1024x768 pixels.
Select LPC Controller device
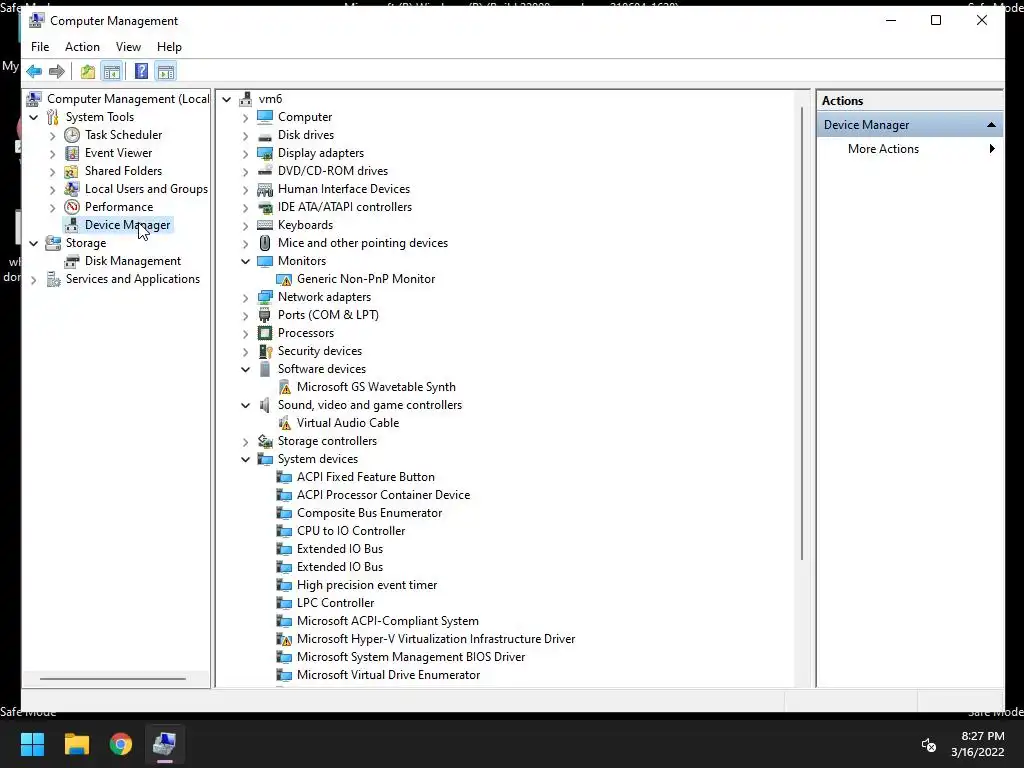(336, 603)
